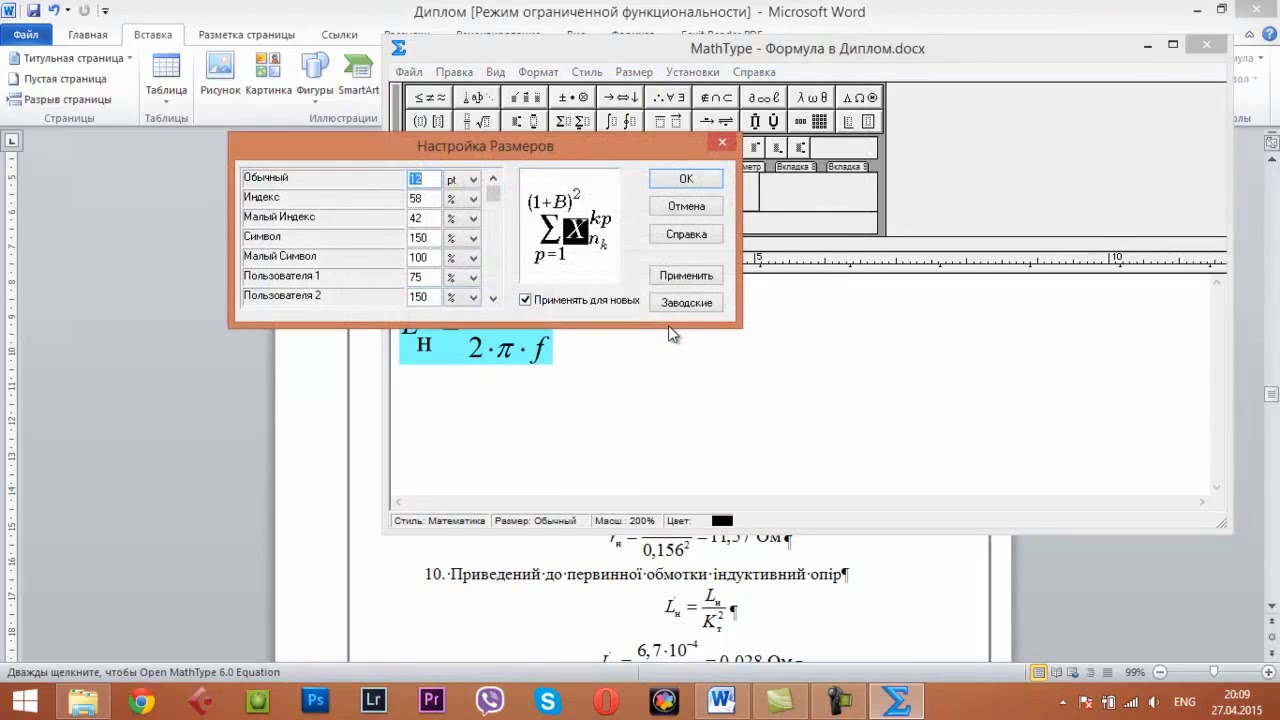Screen dimensions: 1280x720
Task: Open the fence templates palette (parentheses, brackets)
Action: [429, 122]
